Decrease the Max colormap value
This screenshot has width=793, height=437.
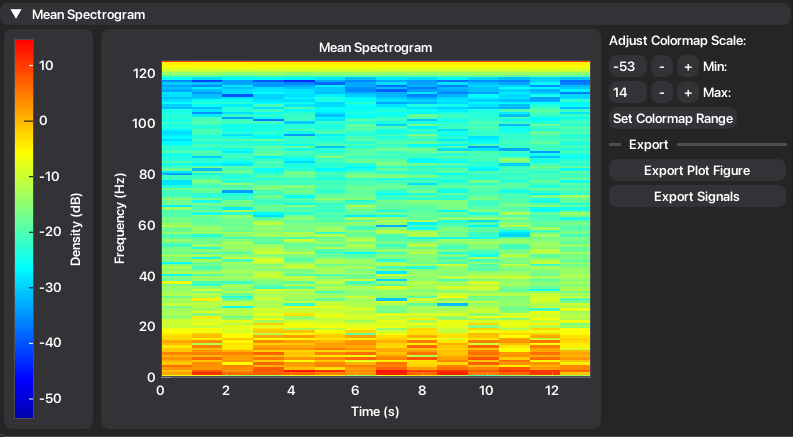click(x=662, y=93)
